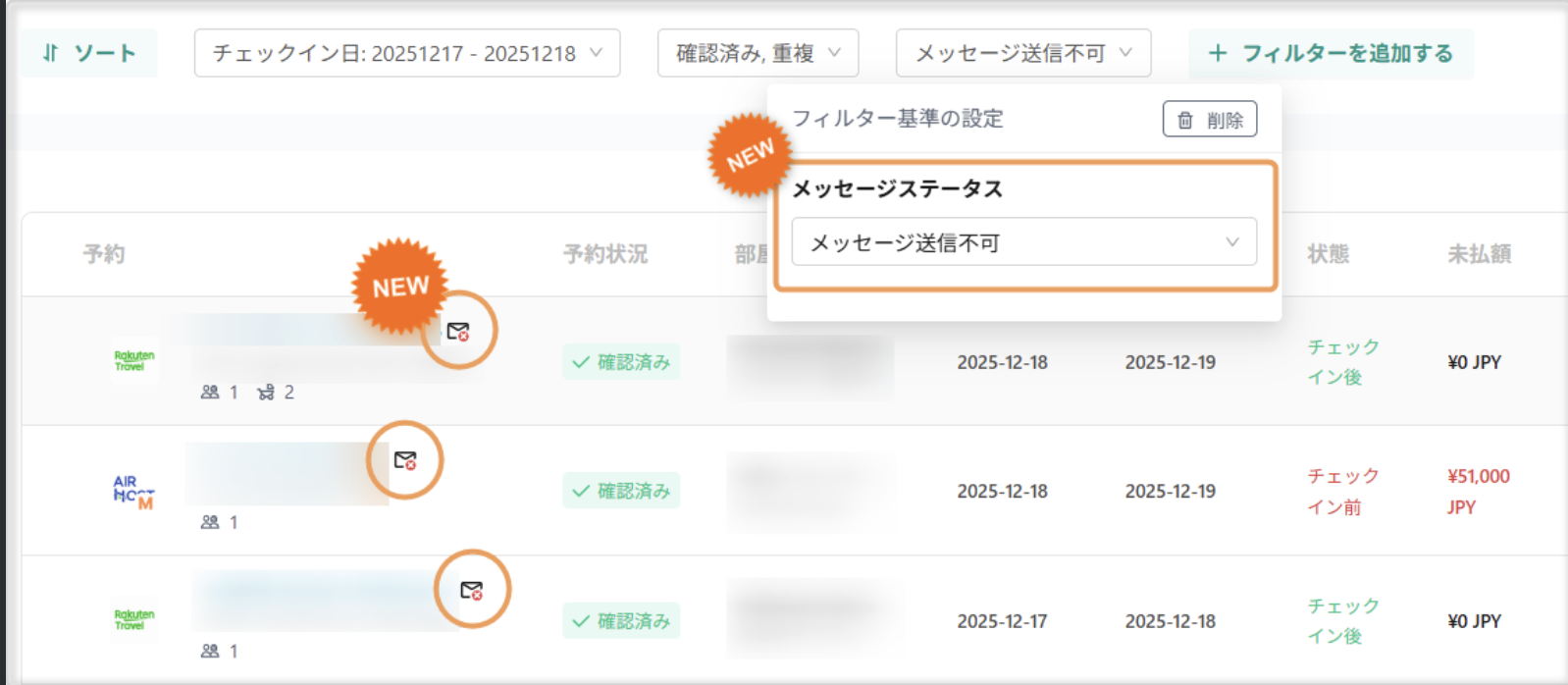This screenshot has height=685, width=1568.
Task: Click the Rakuten Travel logo in first row
Action: (134, 361)
